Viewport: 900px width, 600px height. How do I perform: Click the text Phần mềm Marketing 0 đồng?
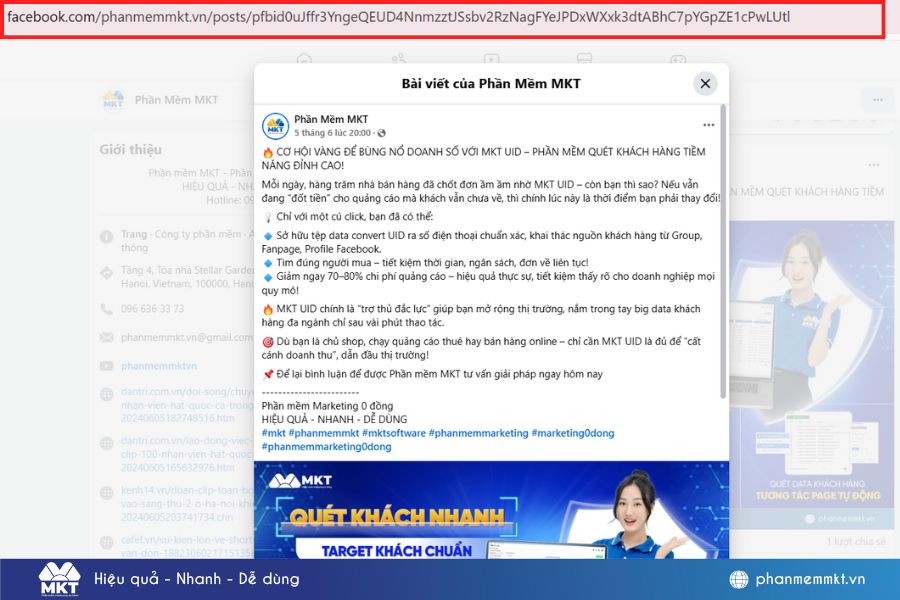pyautogui.click(x=327, y=406)
